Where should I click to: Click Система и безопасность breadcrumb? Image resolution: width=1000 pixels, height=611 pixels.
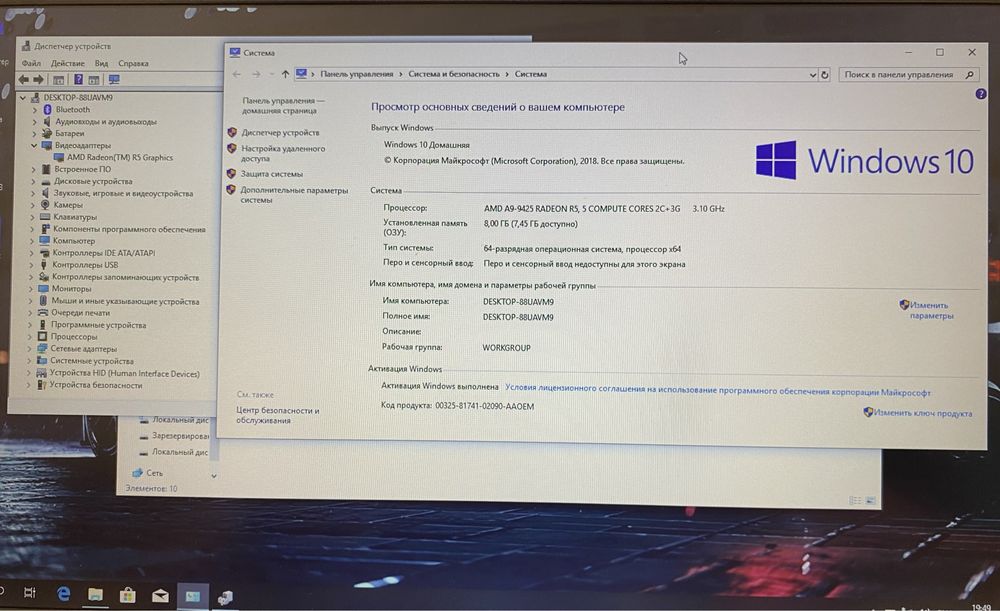453,74
